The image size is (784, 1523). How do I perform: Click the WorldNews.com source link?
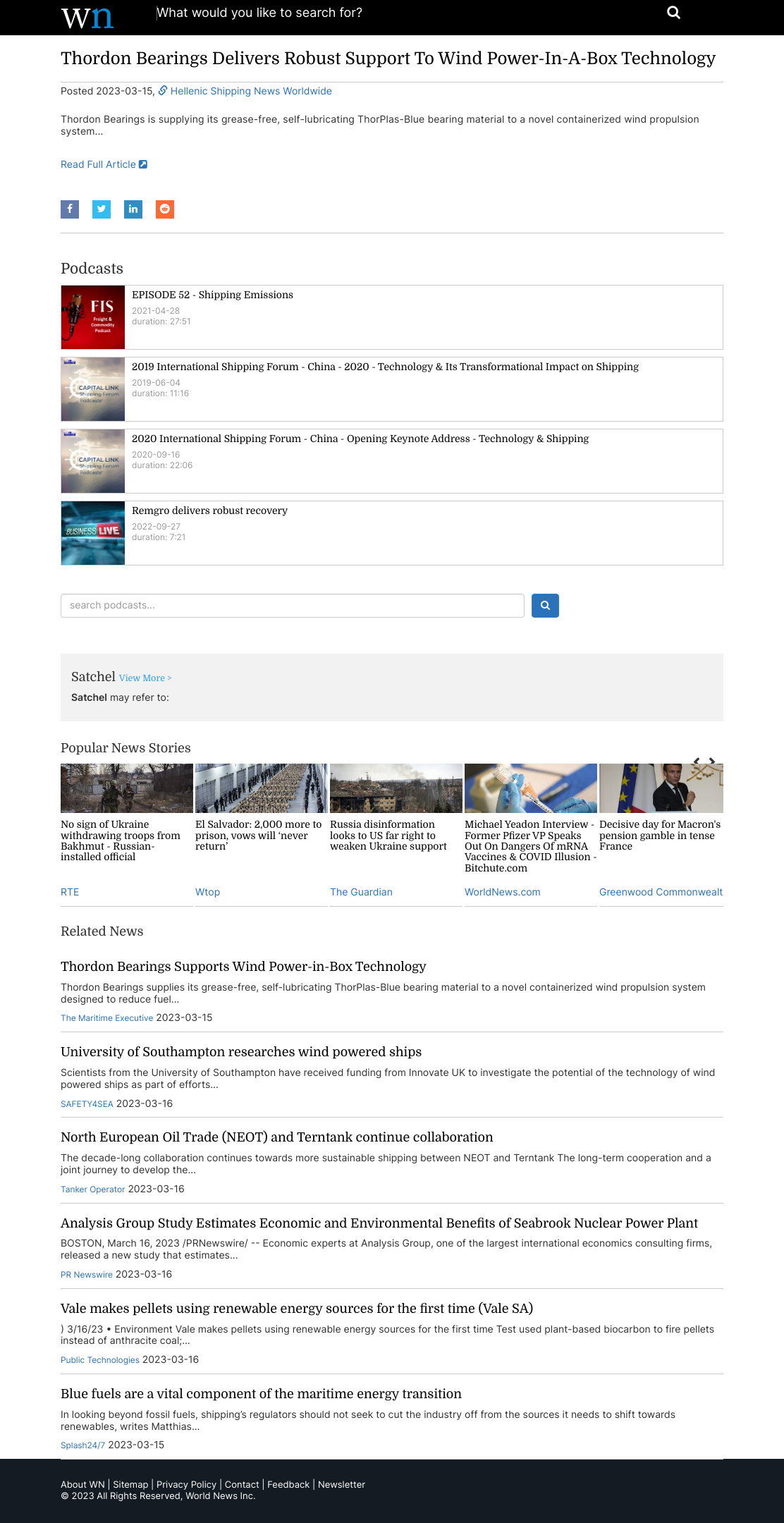pos(503,892)
